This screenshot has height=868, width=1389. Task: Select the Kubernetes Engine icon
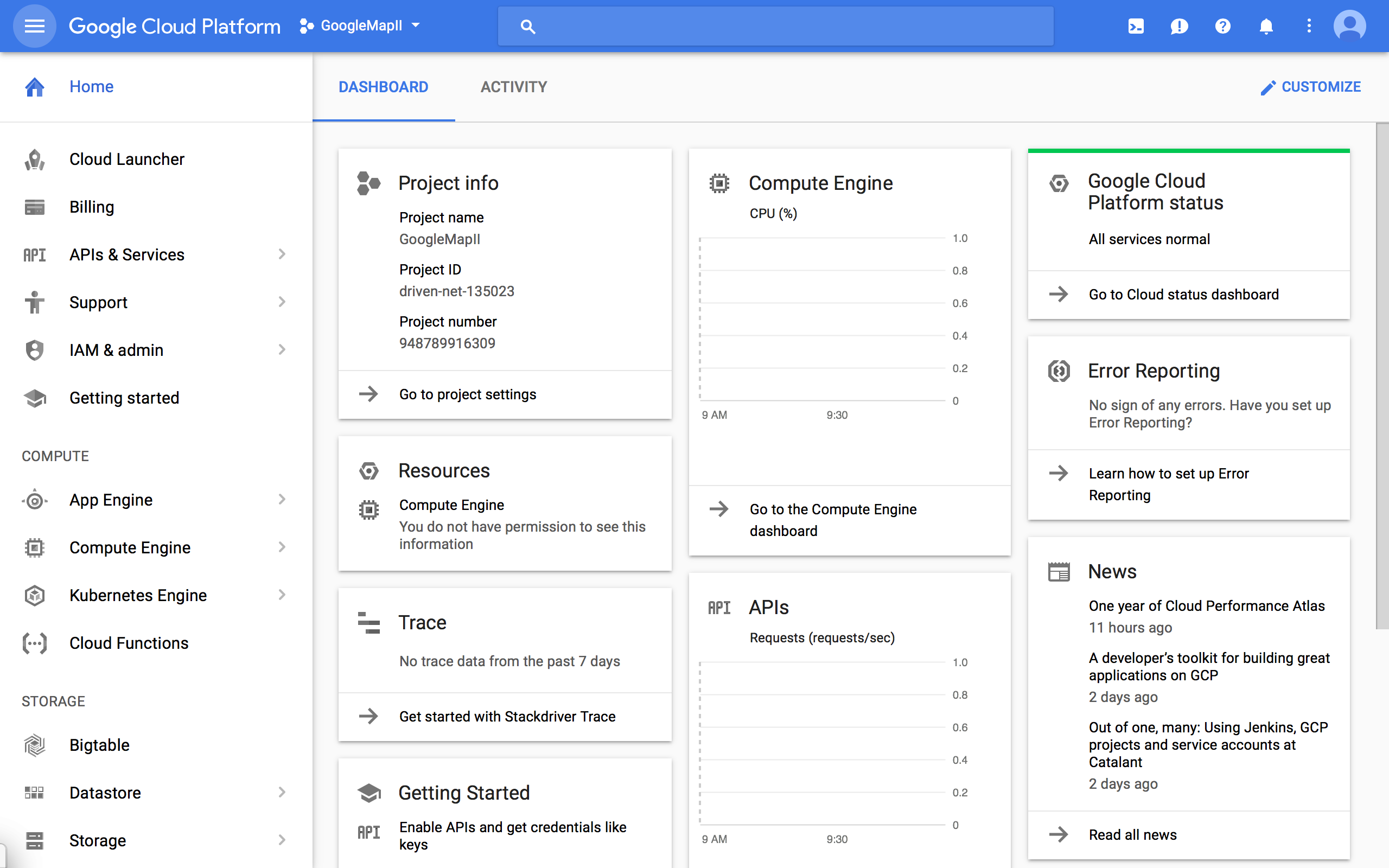tap(34, 595)
